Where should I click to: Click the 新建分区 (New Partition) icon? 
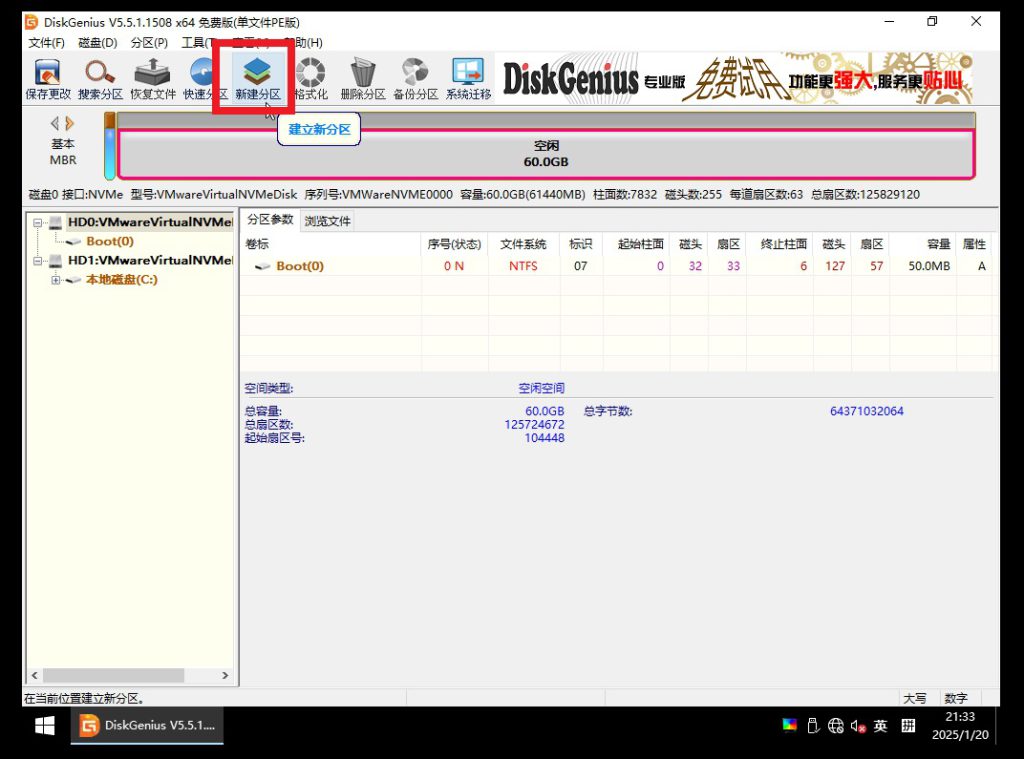(257, 78)
